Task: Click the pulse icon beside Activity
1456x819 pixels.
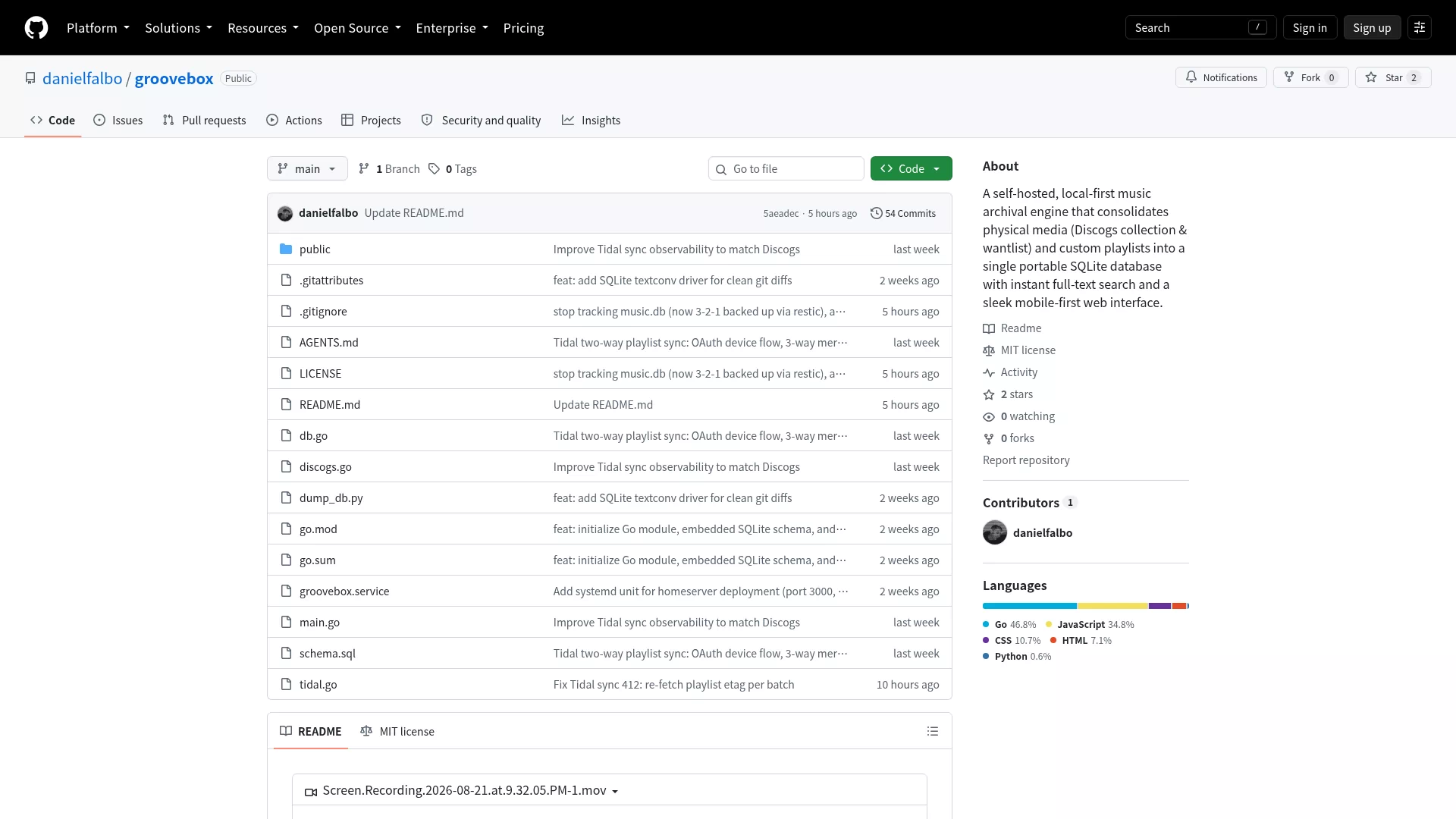Action: point(989,373)
